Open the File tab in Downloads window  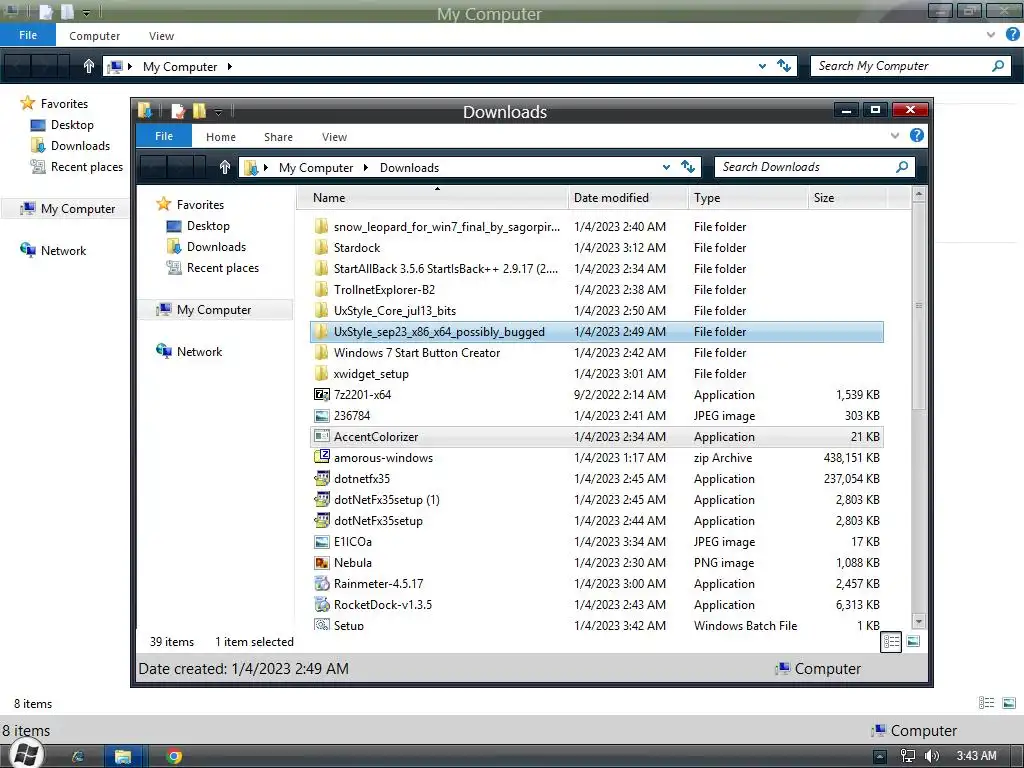(x=164, y=136)
